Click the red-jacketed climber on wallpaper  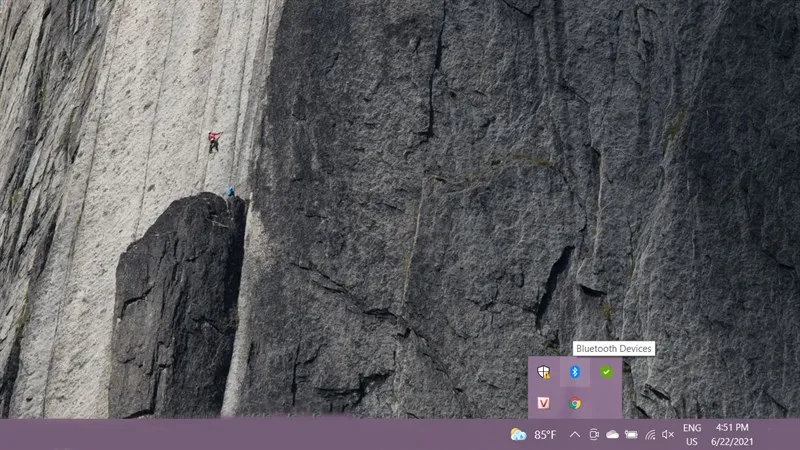(213, 140)
